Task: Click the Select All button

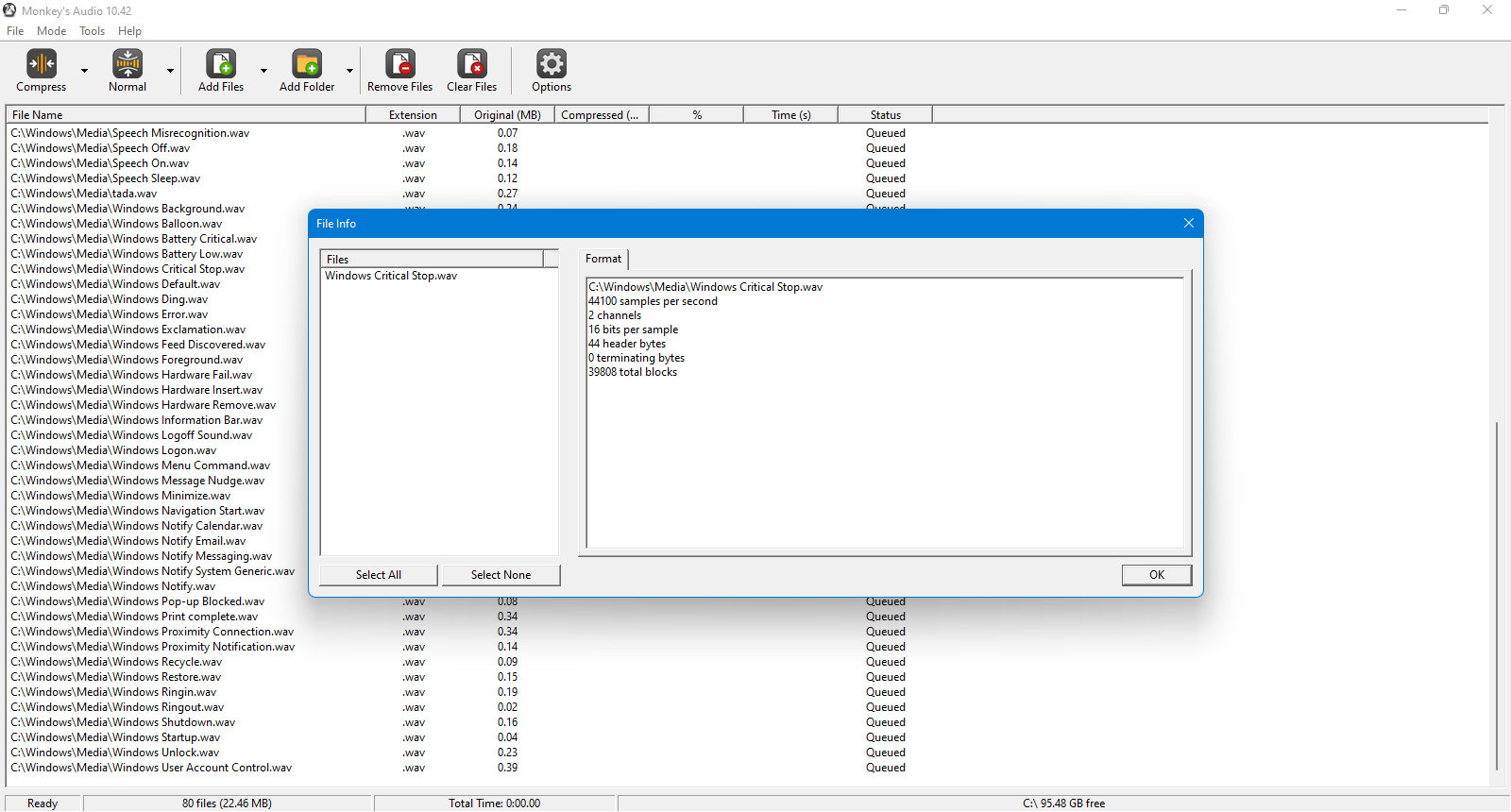Action: [379, 575]
